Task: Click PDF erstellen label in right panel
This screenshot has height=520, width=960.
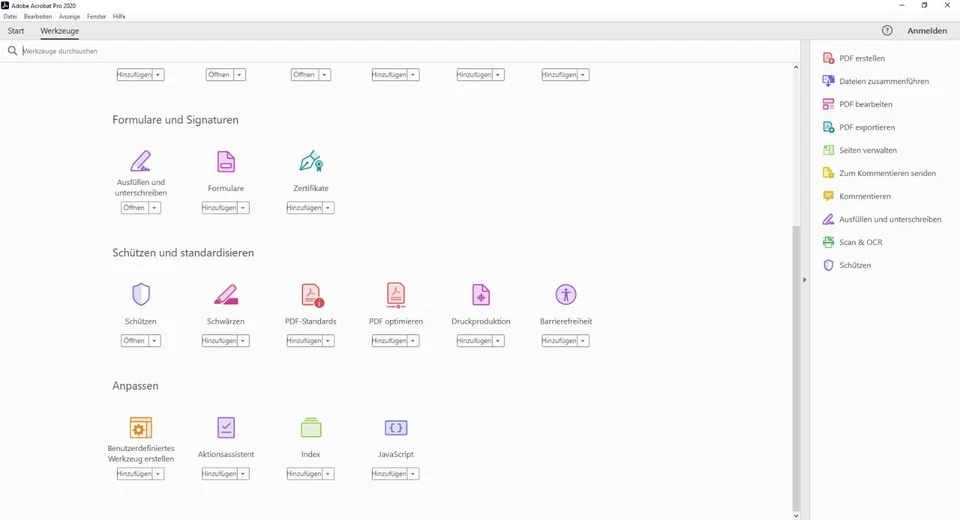Action: pyautogui.click(x=861, y=58)
